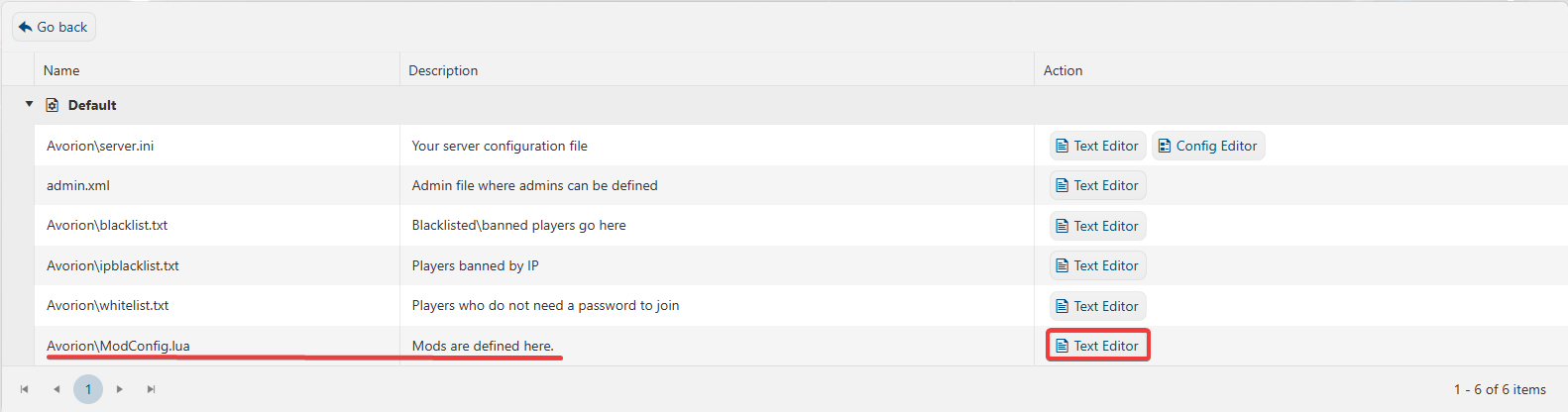Image resolution: width=1568 pixels, height=412 pixels.
Task: Open Text Editor for admin.xml
Action: 1097,185
